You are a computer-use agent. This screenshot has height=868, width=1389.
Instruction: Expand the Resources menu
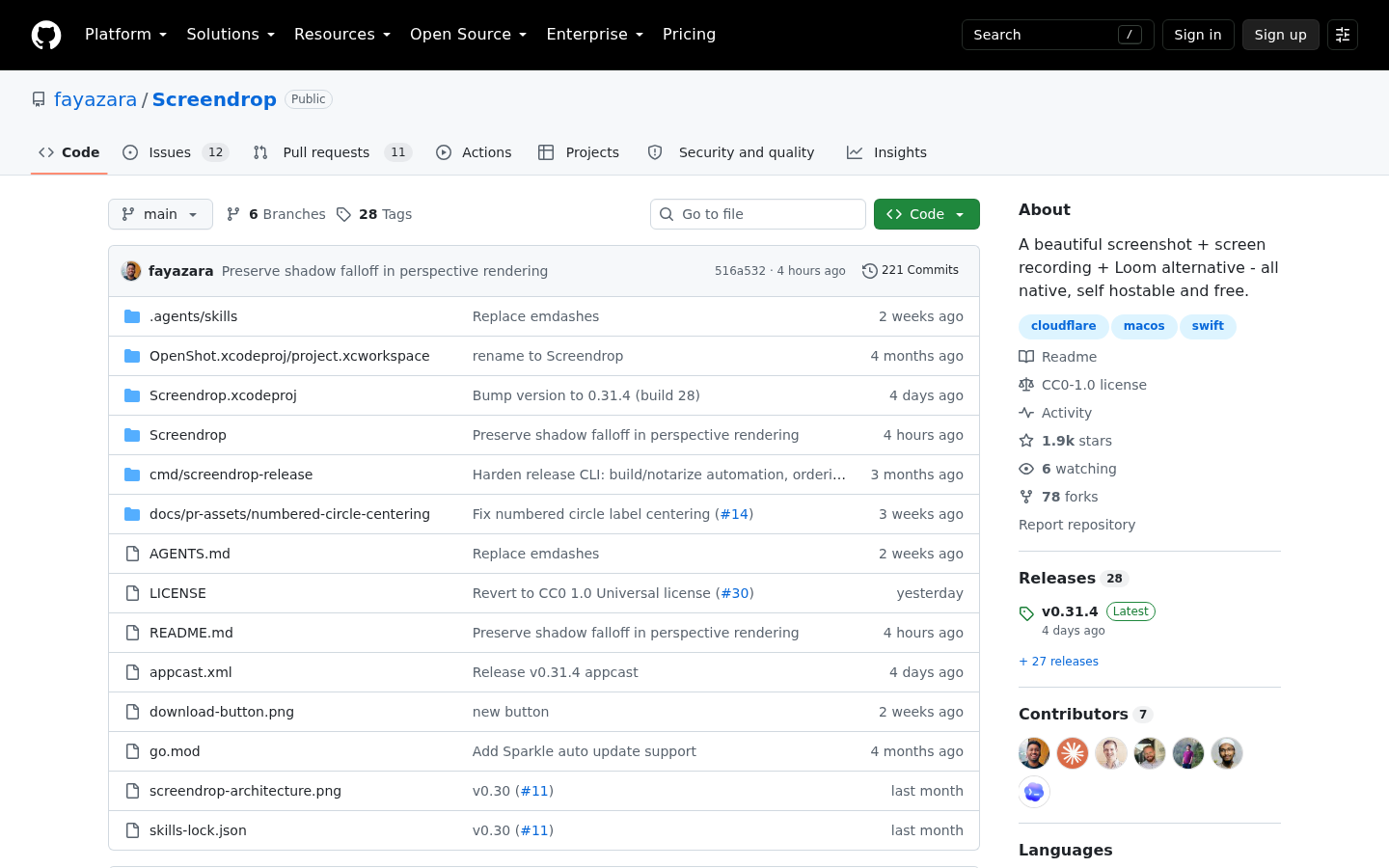pyautogui.click(x=342, y=35)
